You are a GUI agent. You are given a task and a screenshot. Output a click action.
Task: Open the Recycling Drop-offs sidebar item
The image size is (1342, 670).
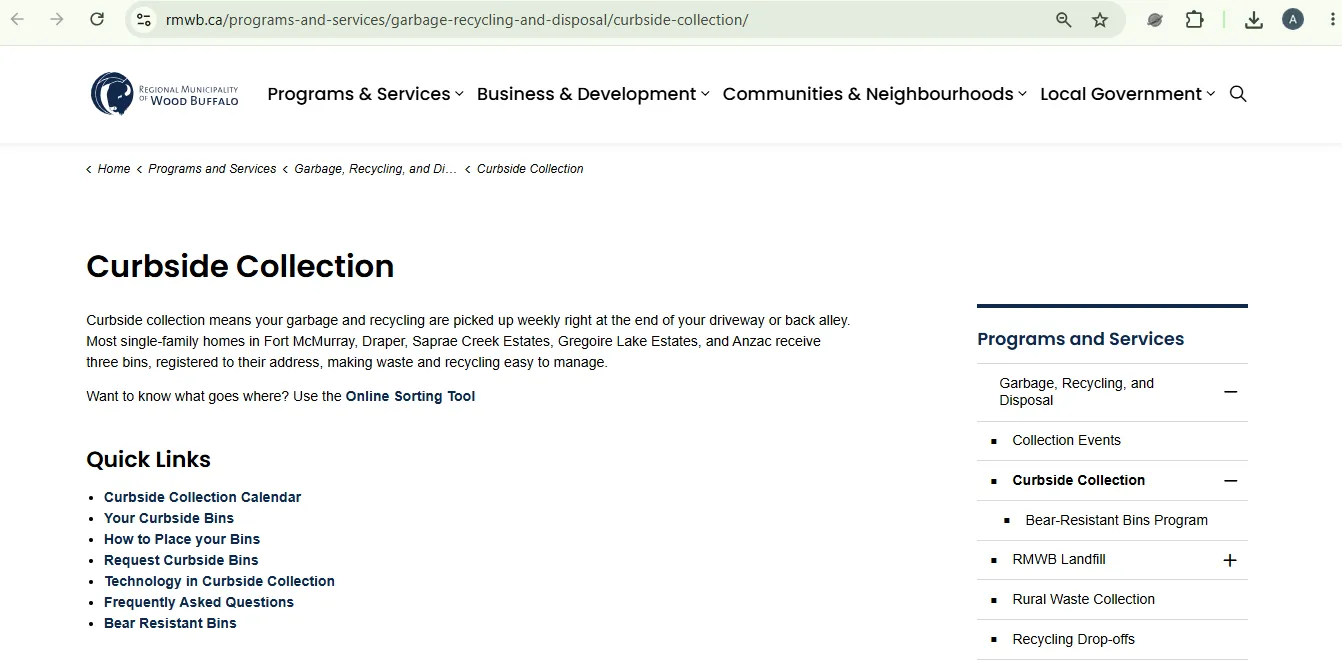pyautogui.click(x=1073, y=639)
